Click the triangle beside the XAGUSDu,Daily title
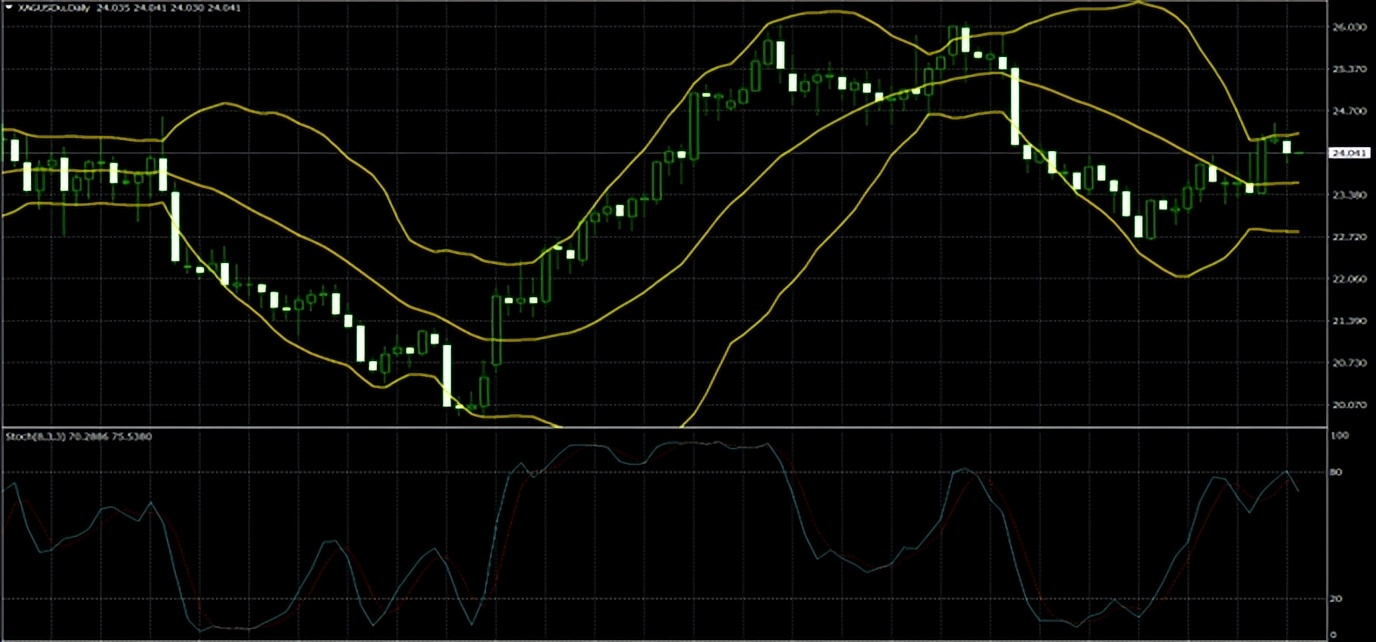 tap(10, 6)
